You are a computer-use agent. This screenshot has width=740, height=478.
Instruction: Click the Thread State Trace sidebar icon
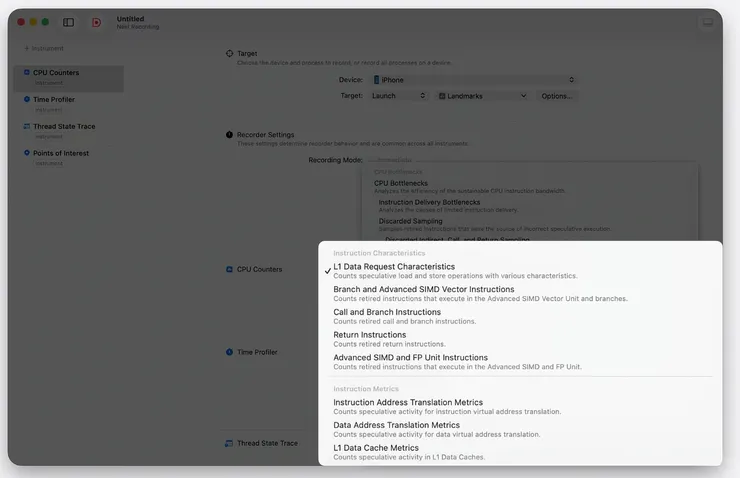tap(27, 126)
